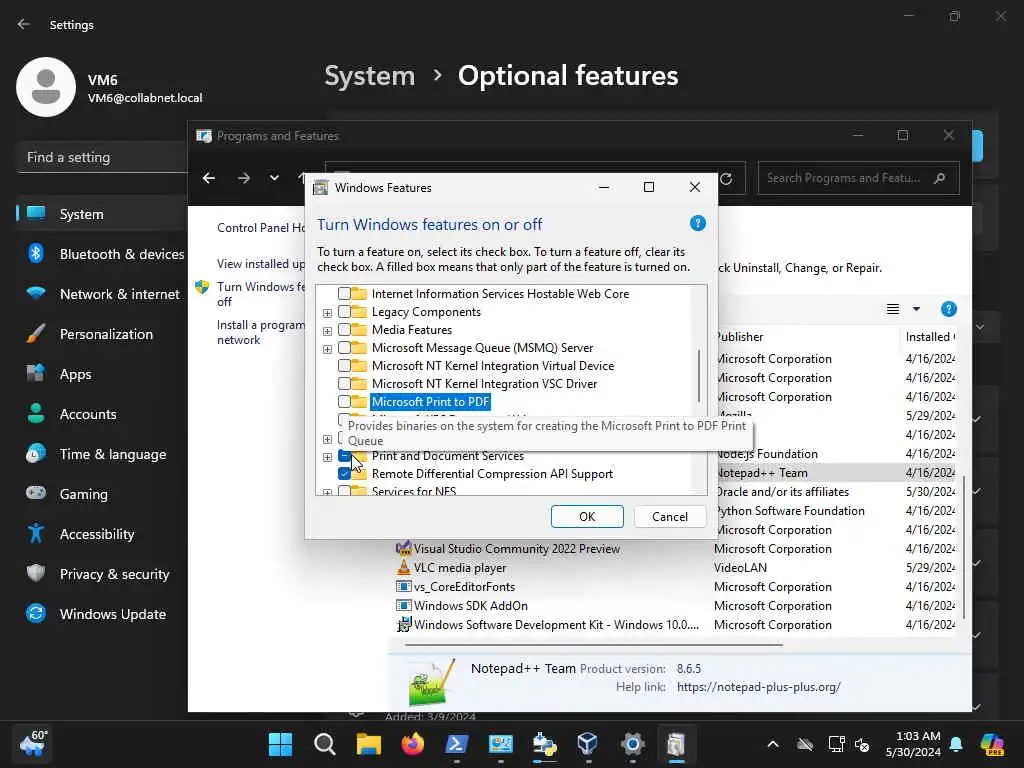
Task: Enable Microsoft NT Kernel Integration VSC Driver
Action: (x=344, y=384)
